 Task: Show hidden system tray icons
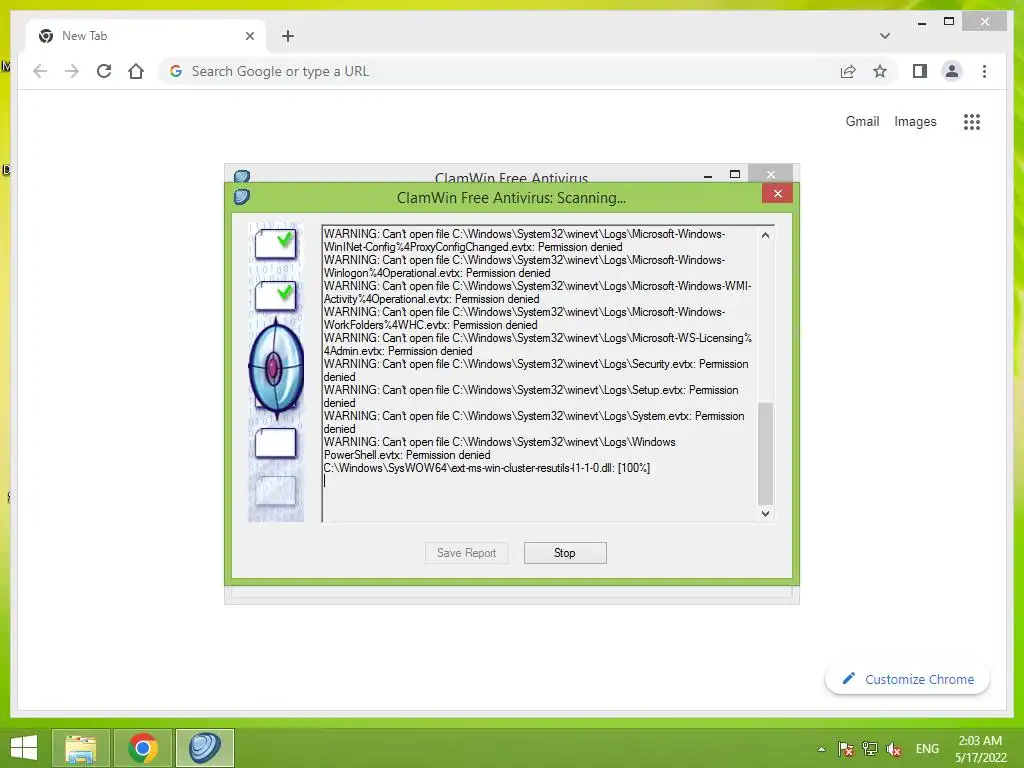coord(822,749)
